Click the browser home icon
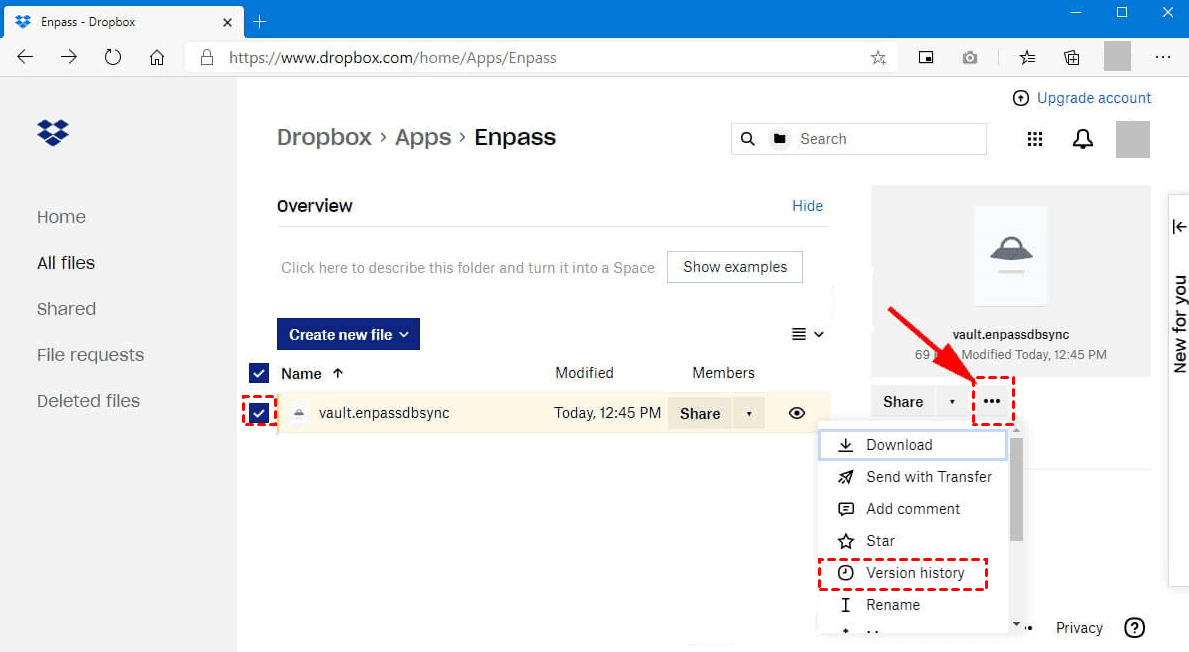The image size is (1189, 652). click(x=157, y=58)
